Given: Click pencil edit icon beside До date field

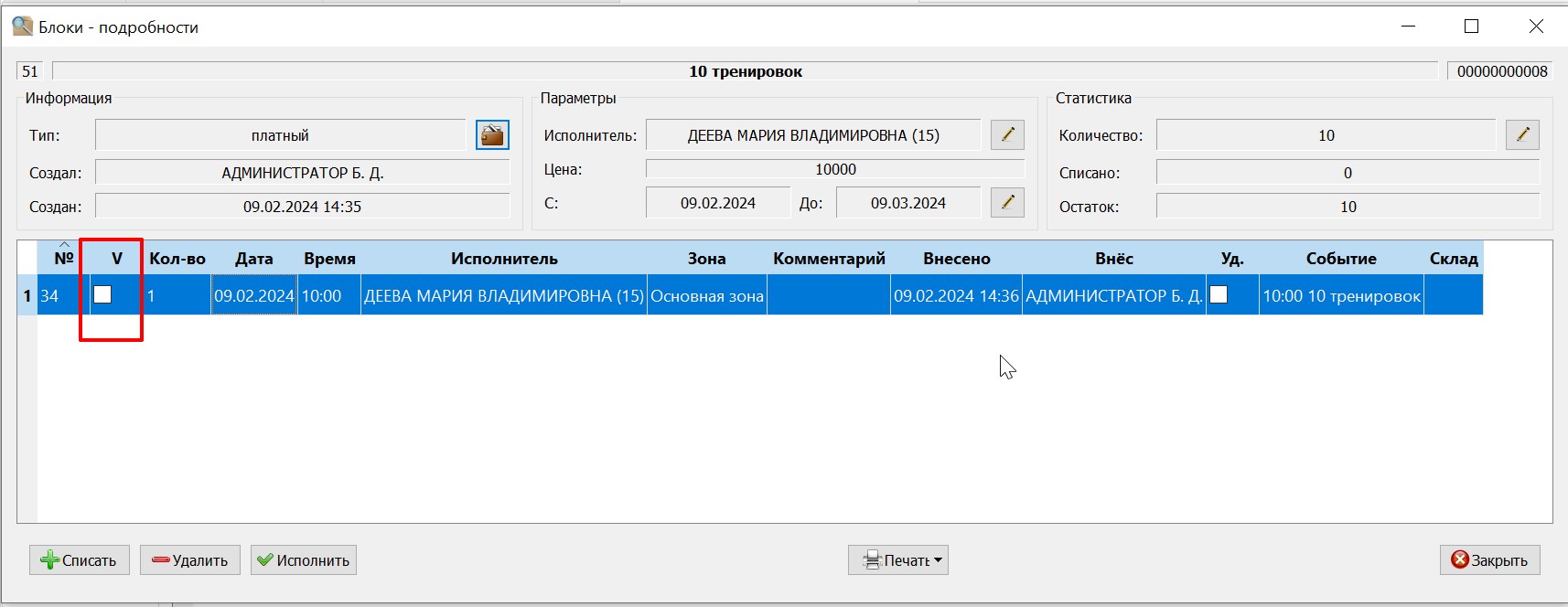Looking at the screenshot, I should (1007, 202).
